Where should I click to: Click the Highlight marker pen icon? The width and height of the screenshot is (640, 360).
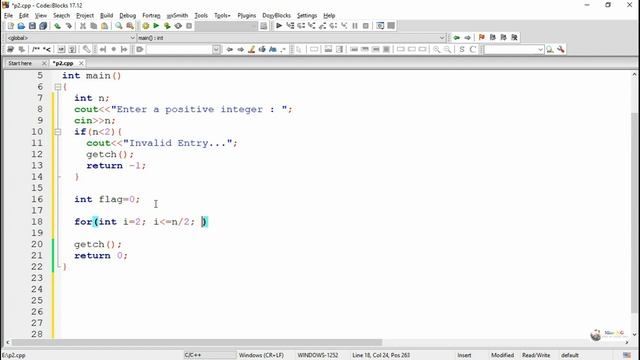point(251,49)
